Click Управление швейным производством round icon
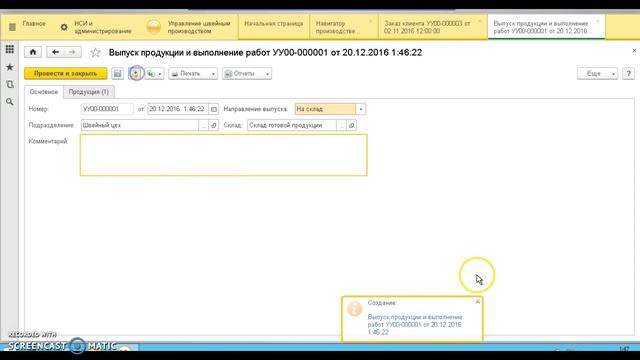Viewport: 640px width, 360px height. [x=154, y=27]
